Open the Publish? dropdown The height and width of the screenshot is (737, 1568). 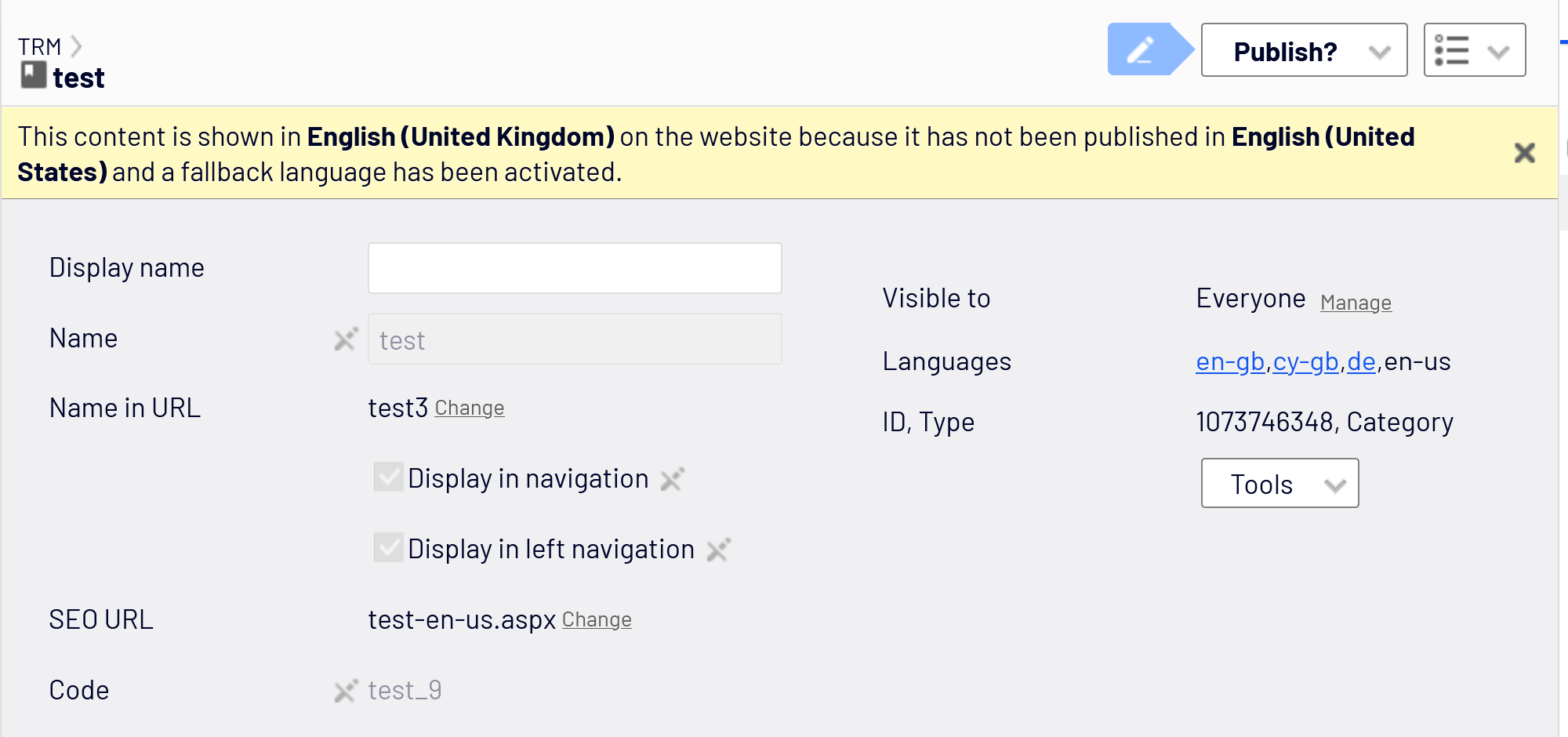tap(1304, 50)
